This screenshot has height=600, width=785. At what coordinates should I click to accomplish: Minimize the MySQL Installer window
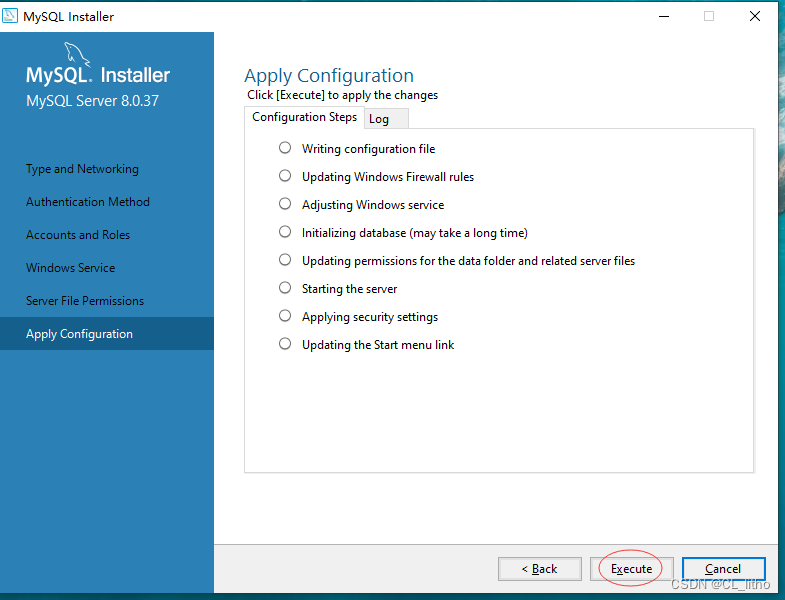coord(664,17)
